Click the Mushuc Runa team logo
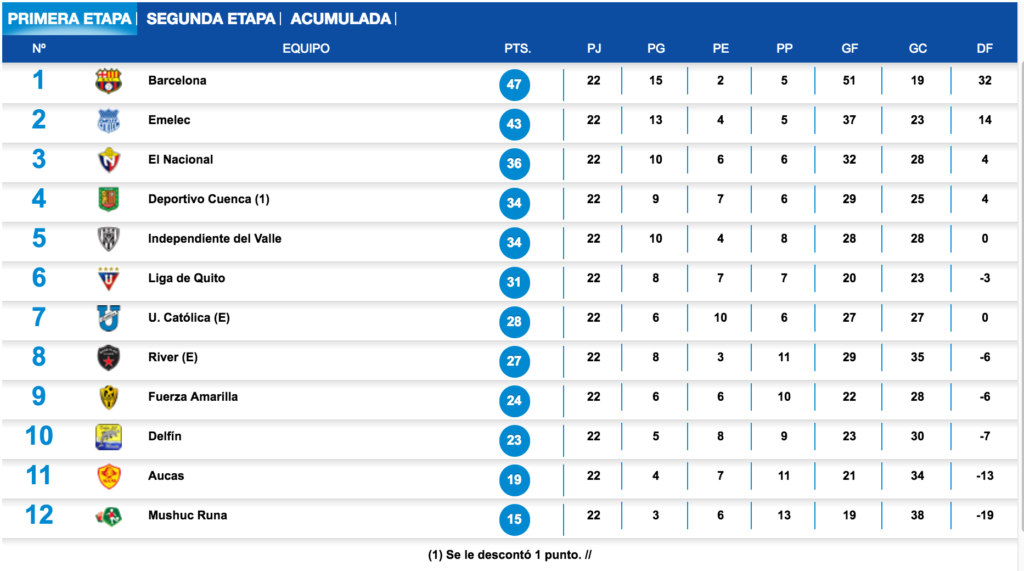The height and width of the screenshot is (571, 1024). tap(108, 516)
